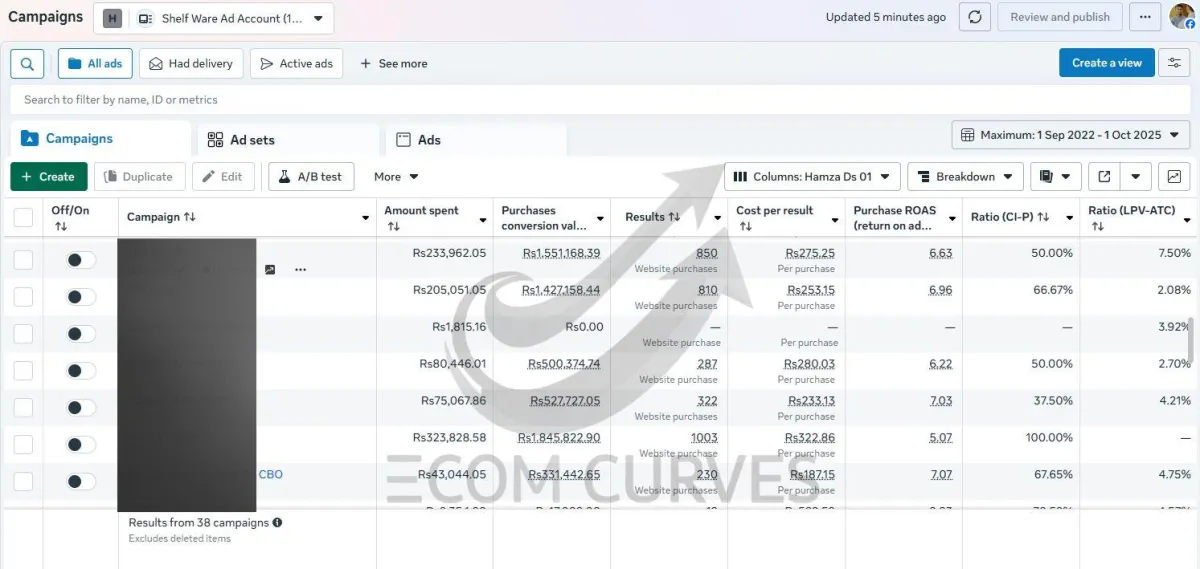This screenshot has width=1200, height=569.
Task: Open the export options dropdown arrow
Action: (x=1136, y=177)
